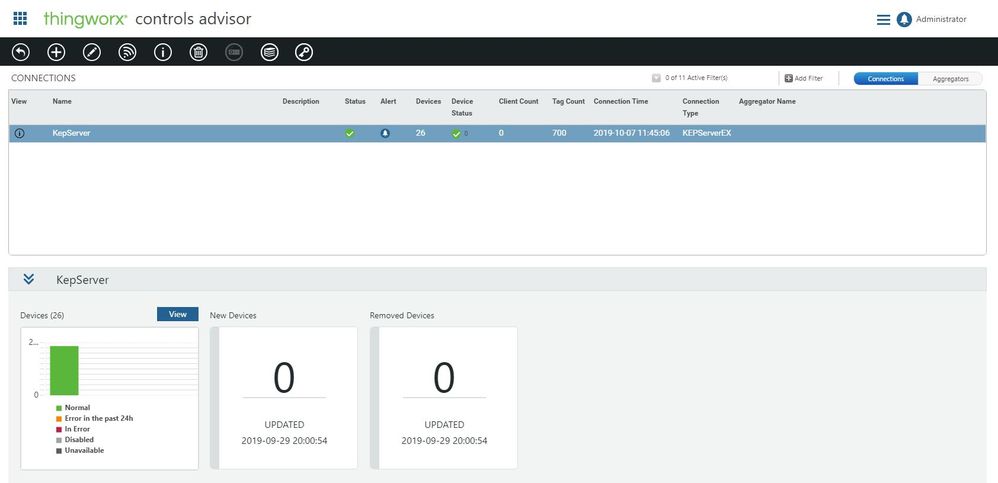The image size is (998, 483).
Task: Sort by the Tag Count column header
Action: point(568,101)
